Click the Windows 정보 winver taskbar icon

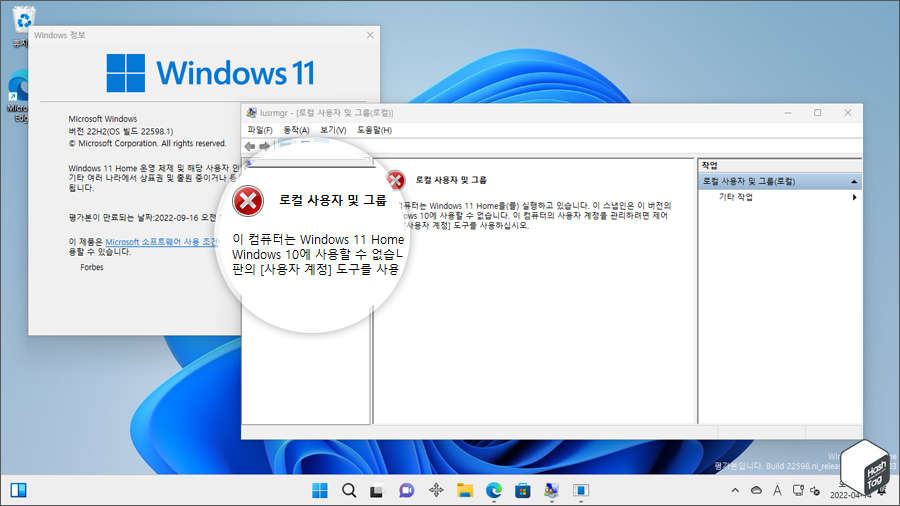click(x=581, y=491)
